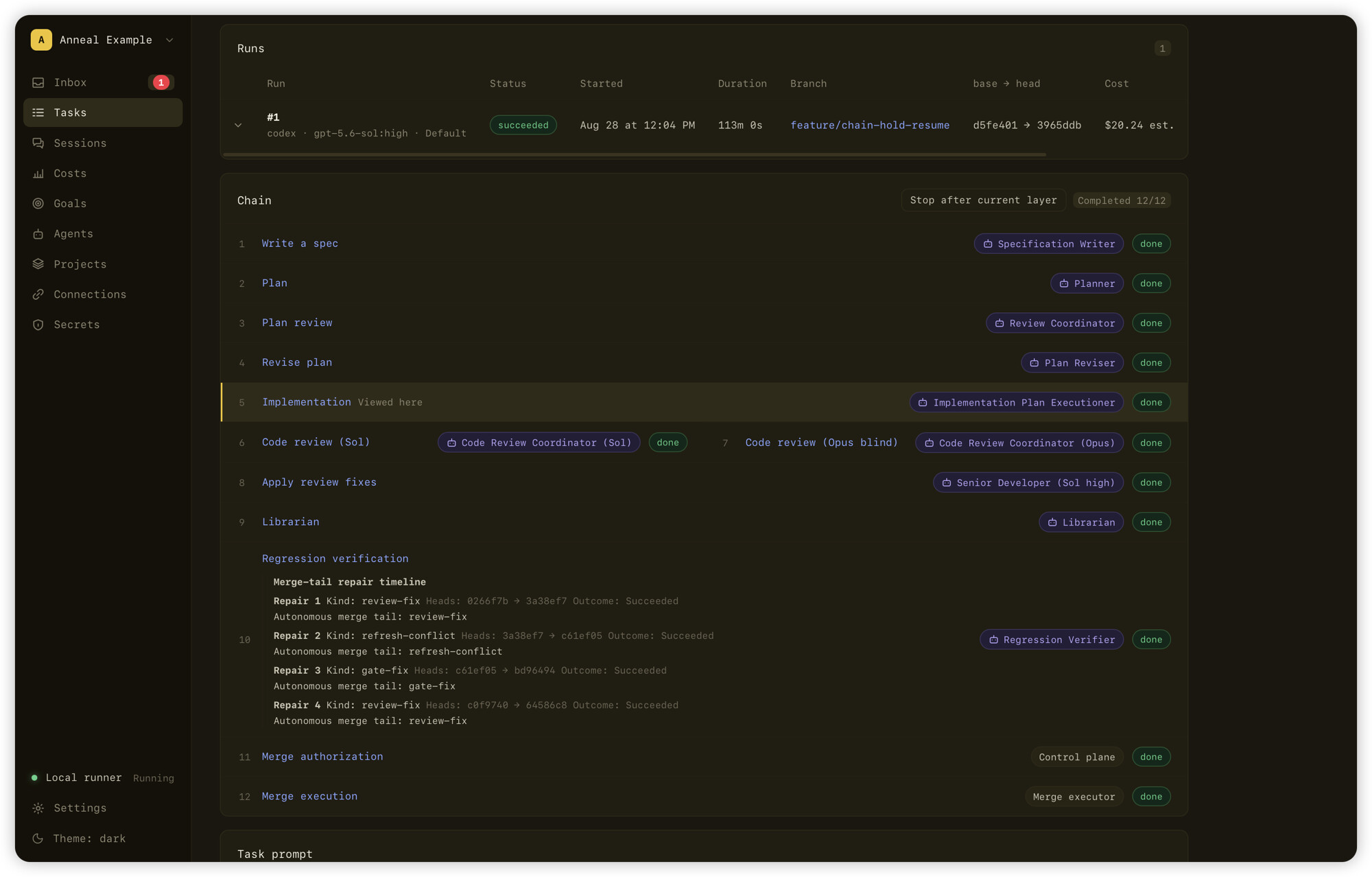Collapse run #1 row chevron
This screenshot has width=1372, height=877.
[238, 125]
